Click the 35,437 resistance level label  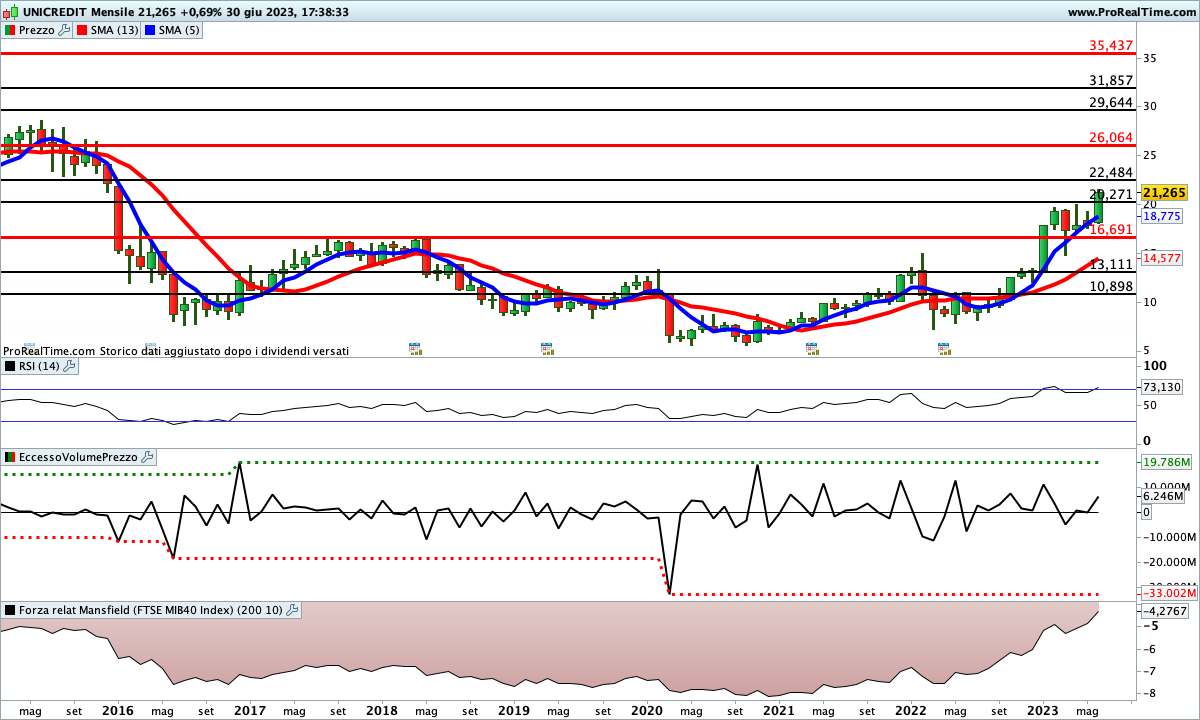(x=1111, y=46)
